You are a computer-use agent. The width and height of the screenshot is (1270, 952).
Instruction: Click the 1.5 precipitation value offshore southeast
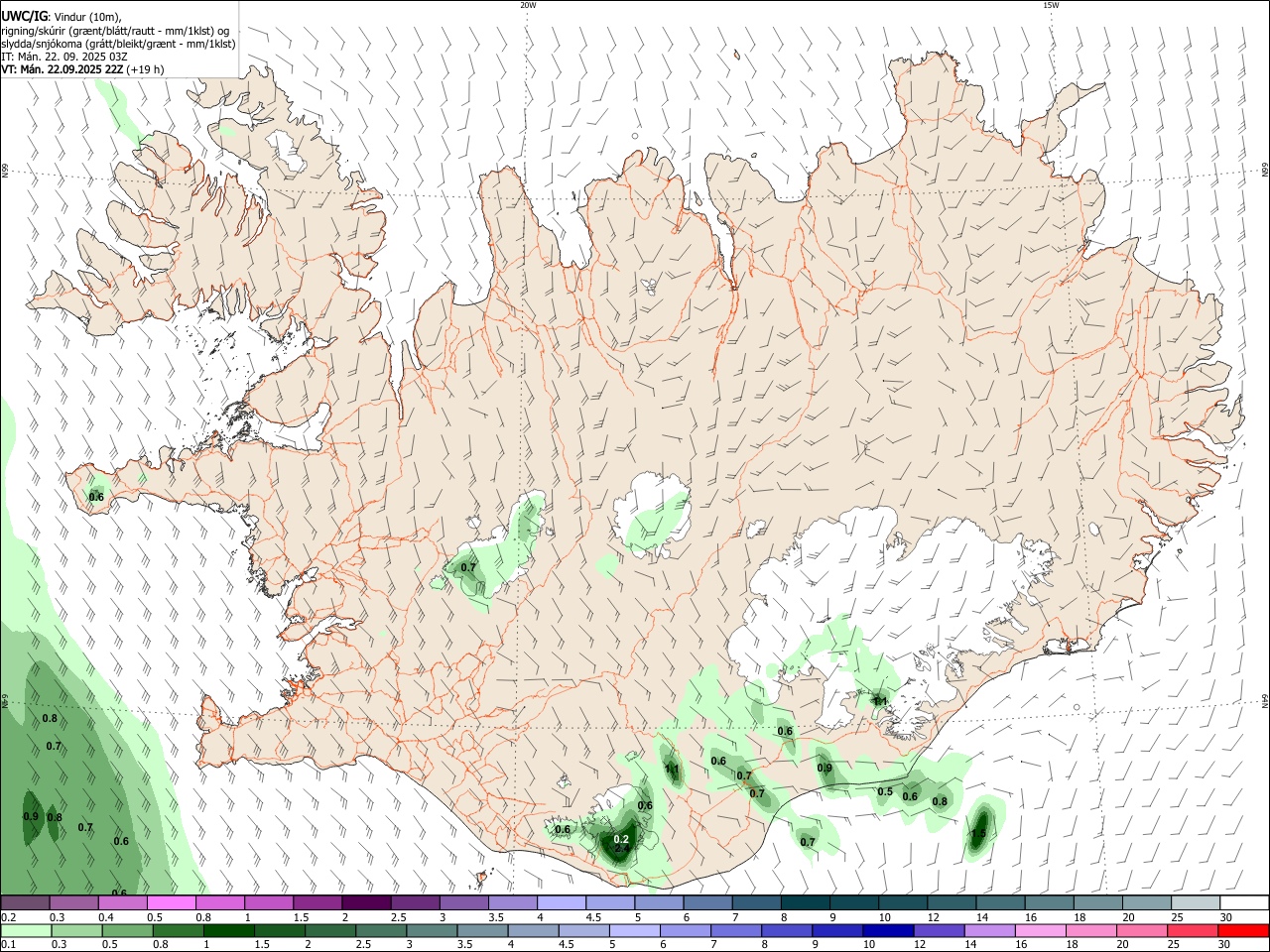pyautogui.click(x=979, y=833)
